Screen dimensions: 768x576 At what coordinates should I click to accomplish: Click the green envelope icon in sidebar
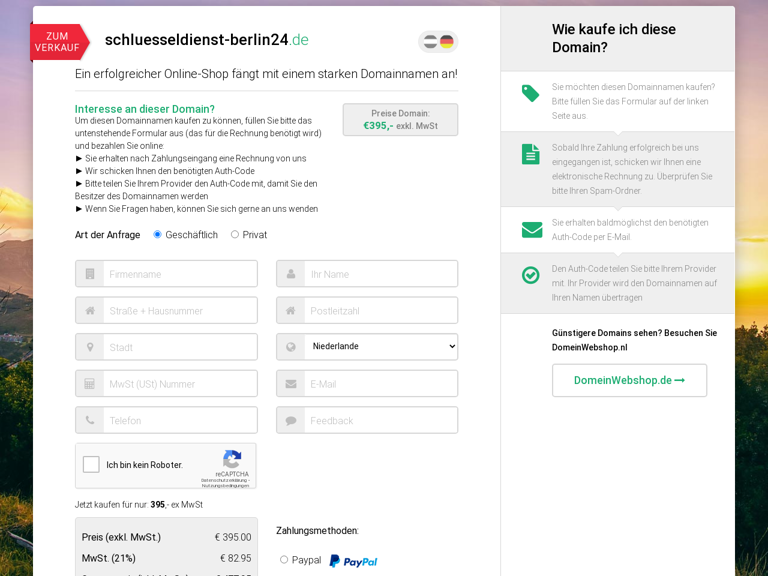coord(531,230)
